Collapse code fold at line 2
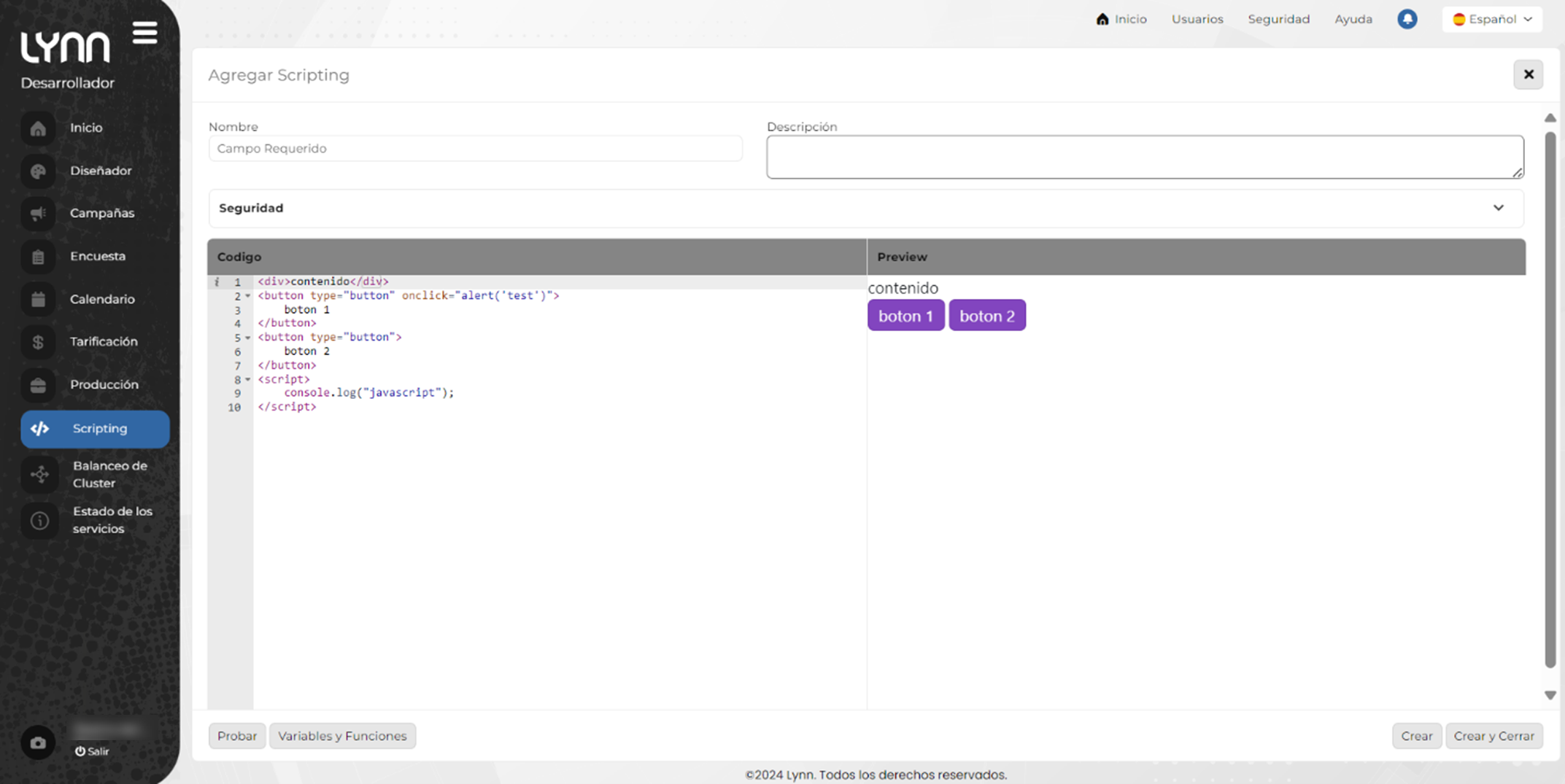 (248, 296)
